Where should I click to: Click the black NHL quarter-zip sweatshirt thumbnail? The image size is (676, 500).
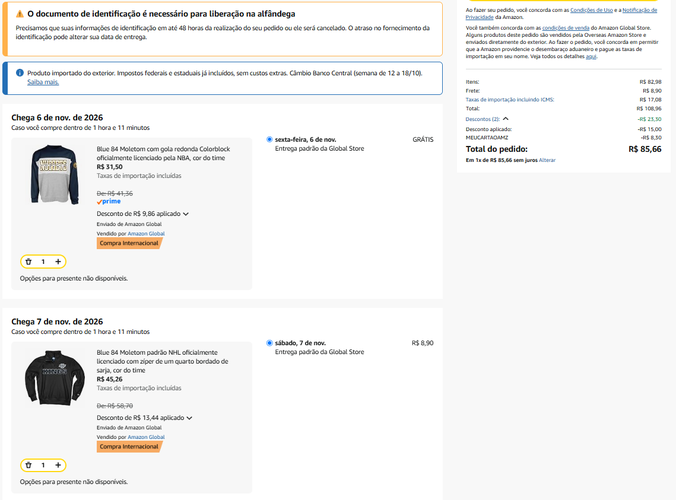[54, 378]
